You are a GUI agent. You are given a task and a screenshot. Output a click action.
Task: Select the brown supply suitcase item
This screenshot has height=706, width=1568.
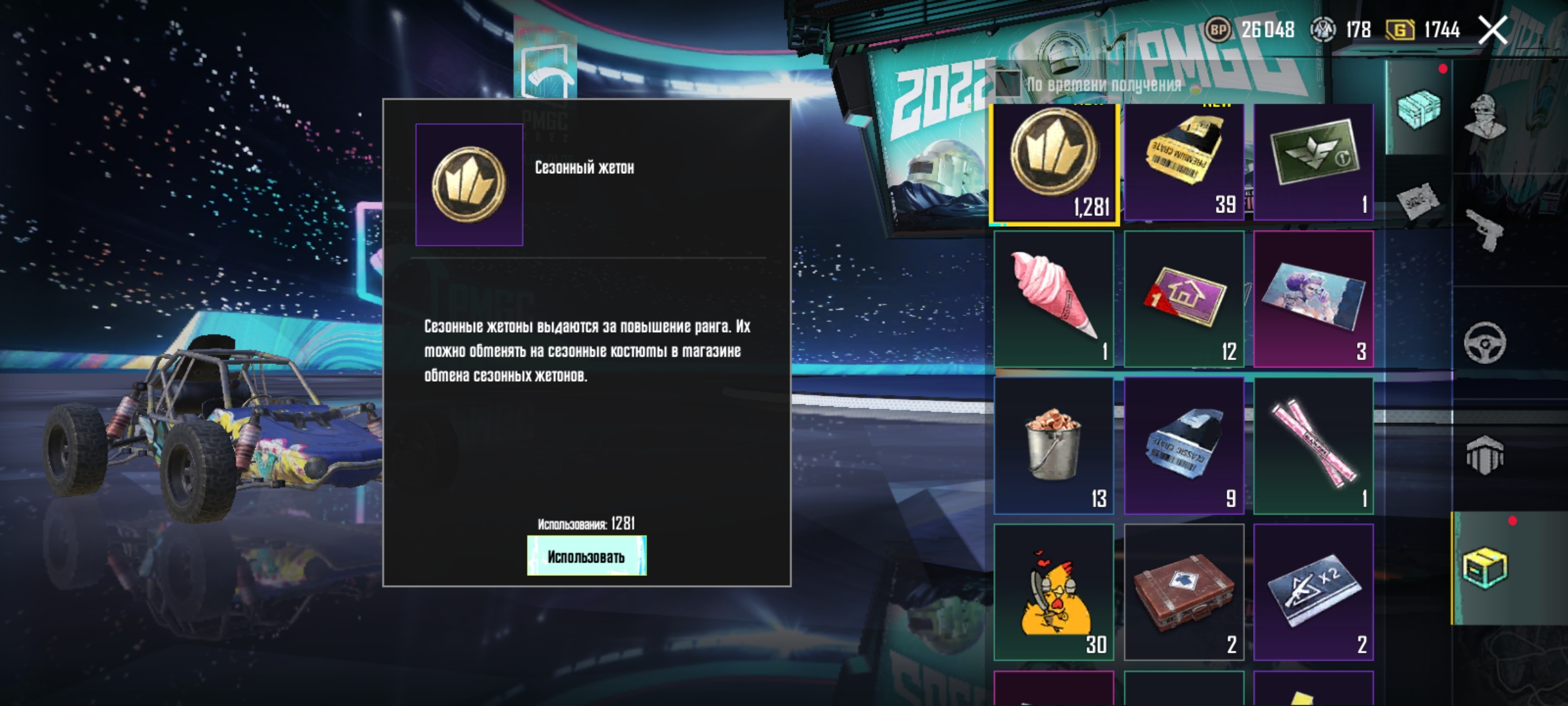(1184, 592)
